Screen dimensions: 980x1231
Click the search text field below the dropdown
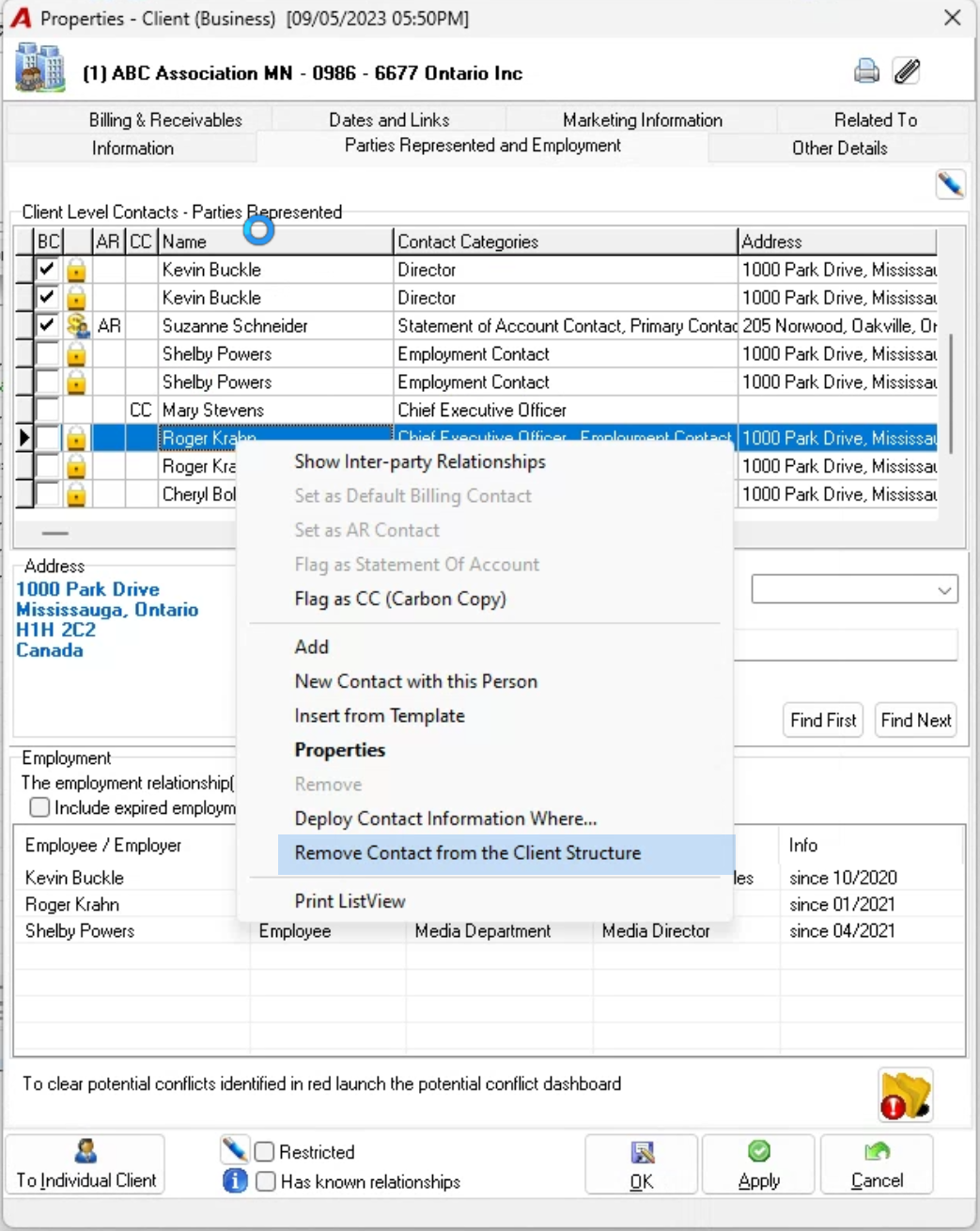click(x=846, y=645)
